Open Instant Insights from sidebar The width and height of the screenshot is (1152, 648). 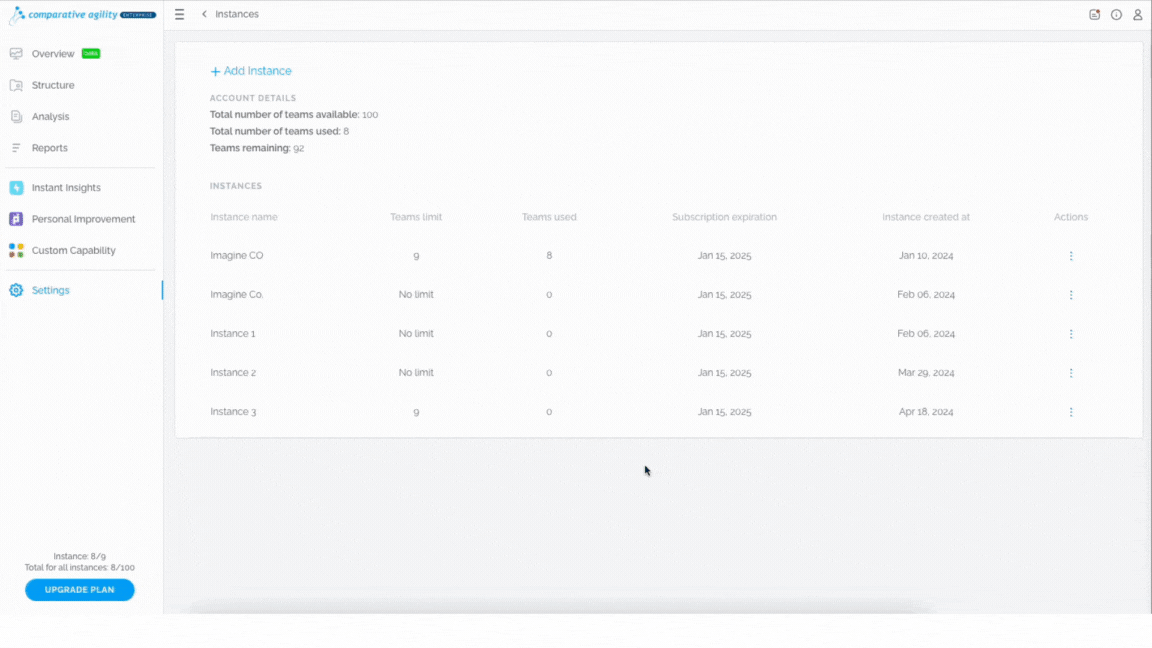pos(66,188)
